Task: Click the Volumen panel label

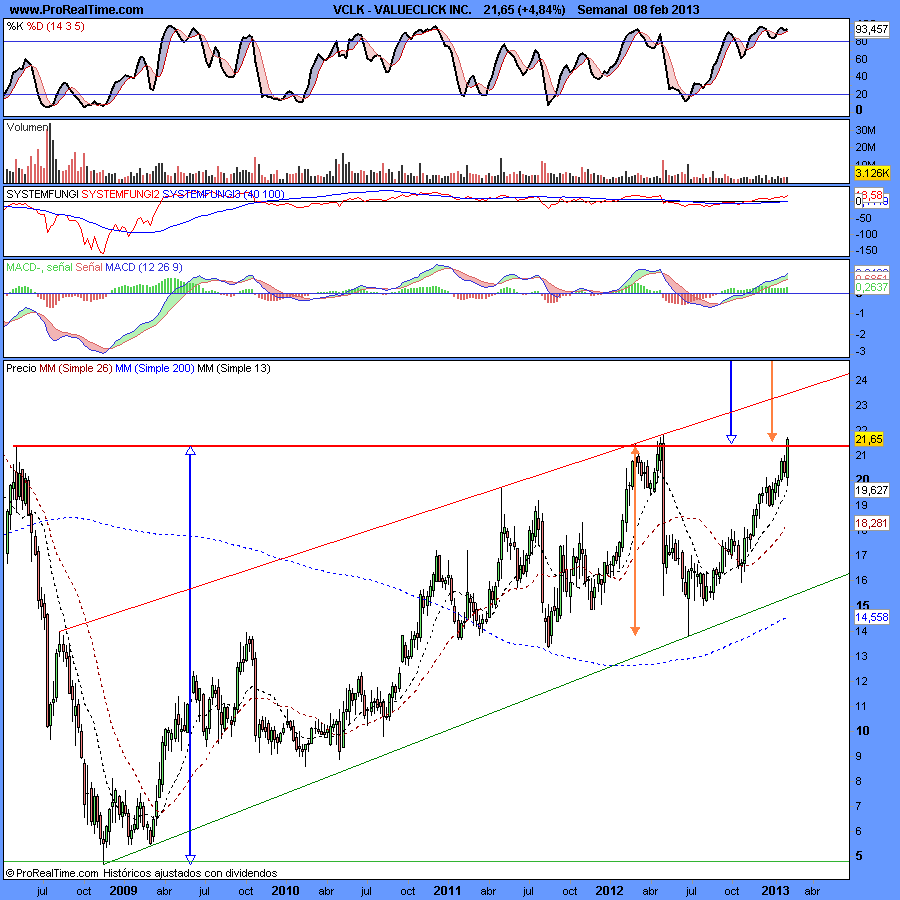Action: pyautogui.click(x=27, y=127)
